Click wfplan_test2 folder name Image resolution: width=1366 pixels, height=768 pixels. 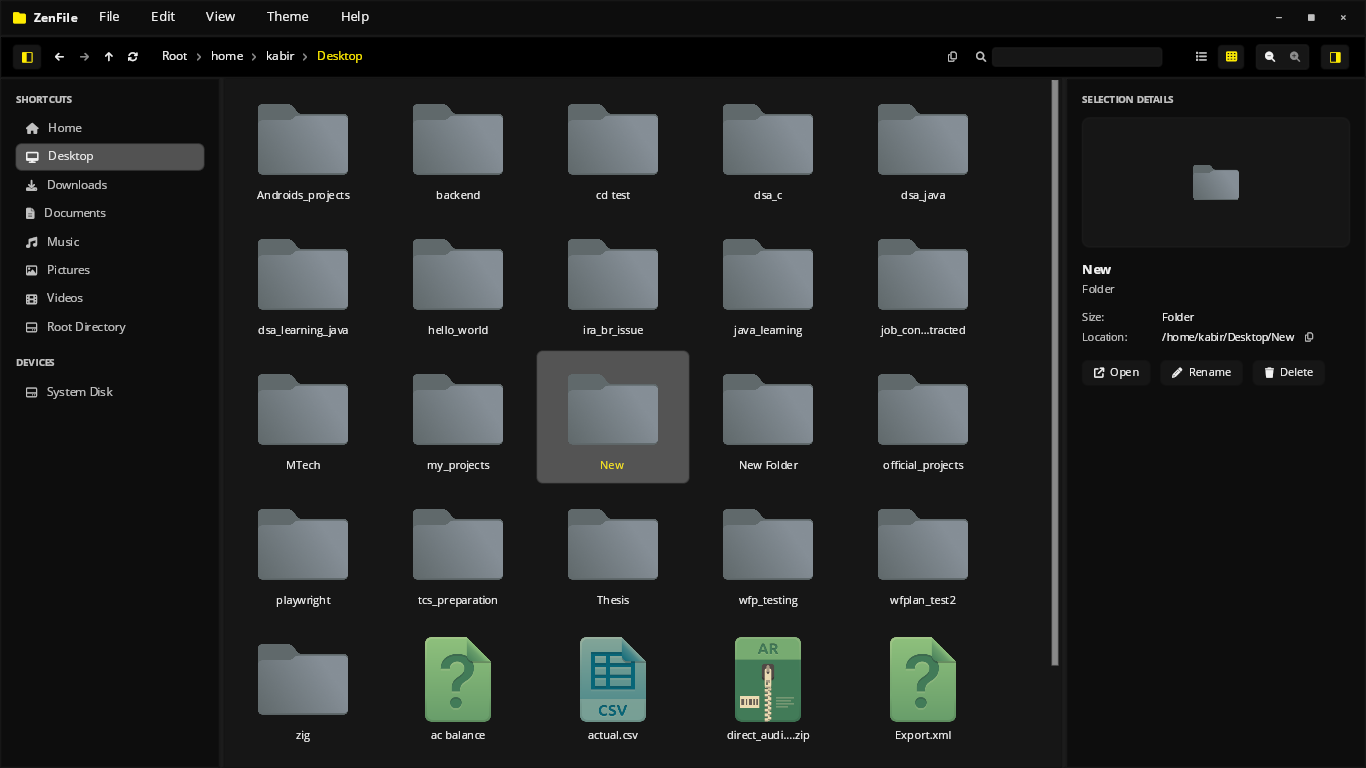coord(923,601)
